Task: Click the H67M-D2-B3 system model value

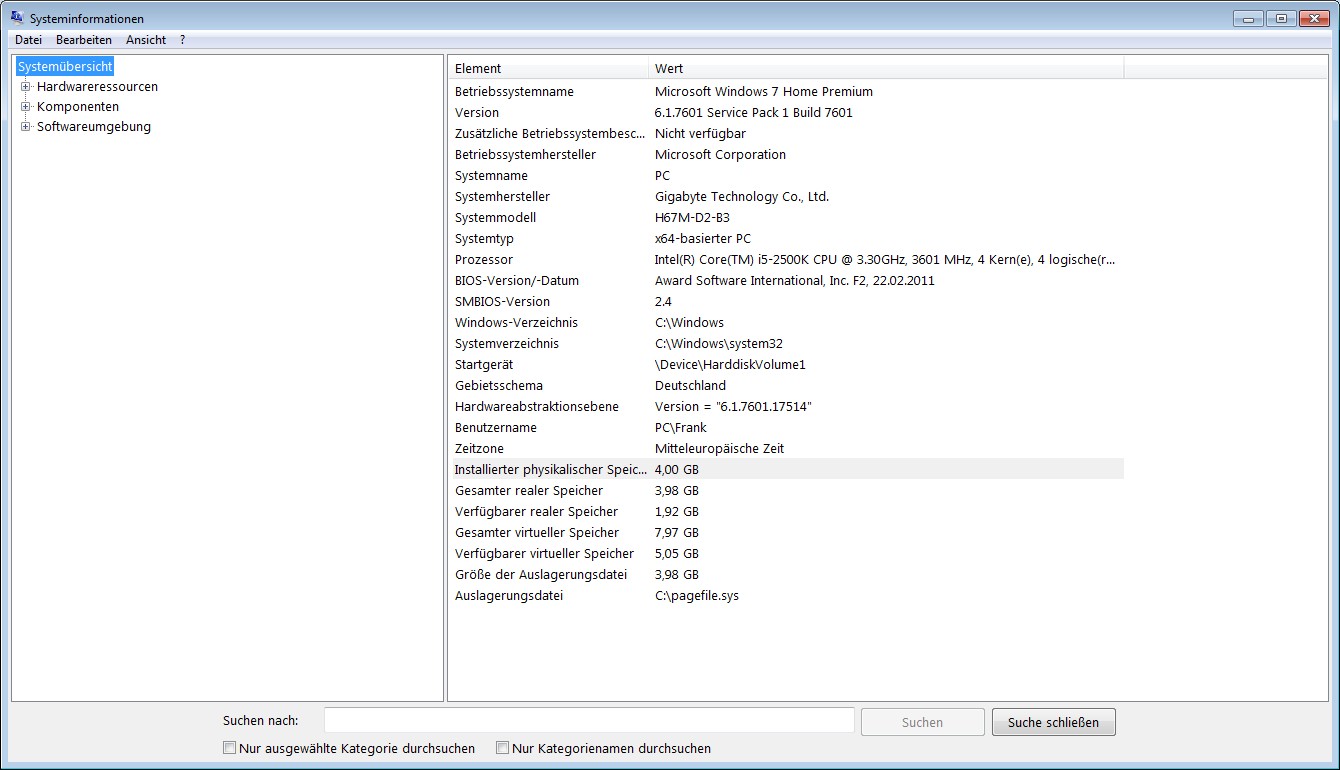Action: [692, 217]
